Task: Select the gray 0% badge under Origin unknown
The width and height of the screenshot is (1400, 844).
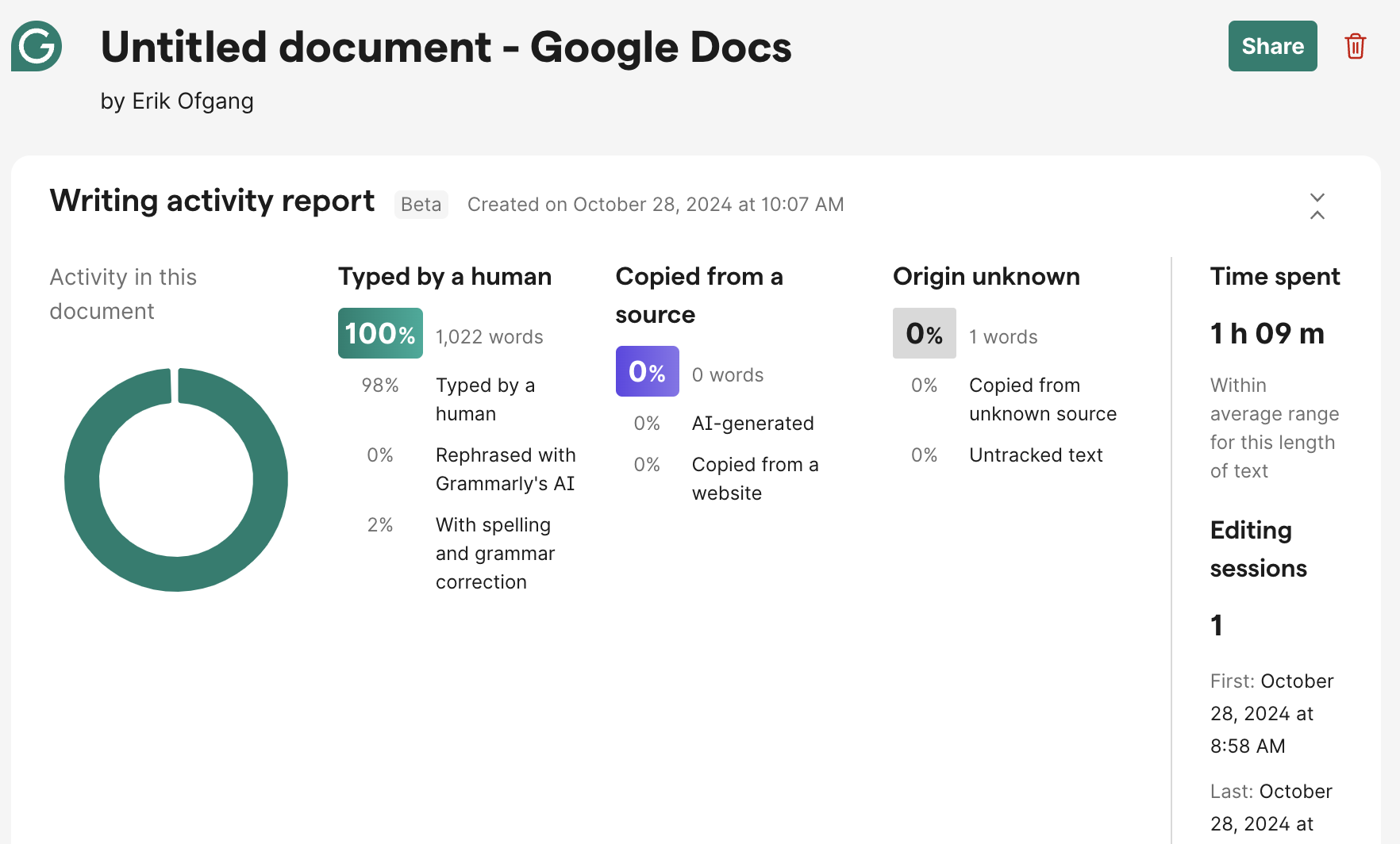Action: [924, 333]
